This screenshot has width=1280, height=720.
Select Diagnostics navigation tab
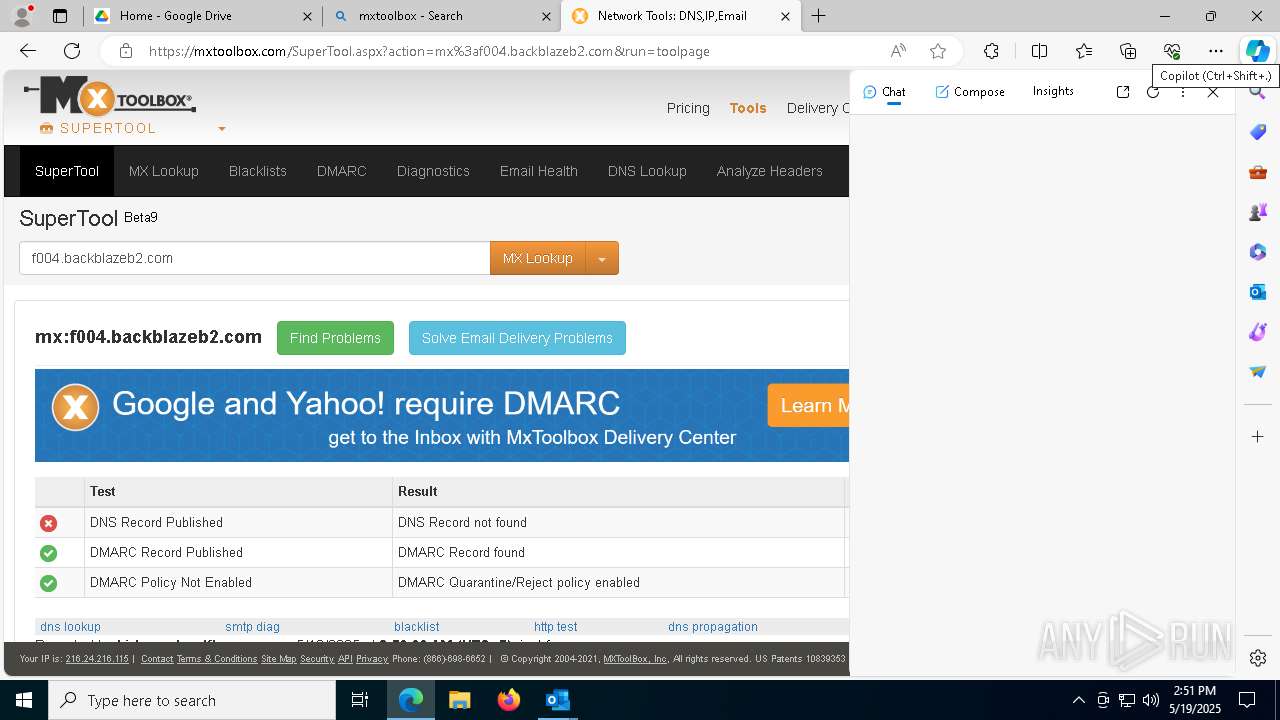tap(433, 171)
